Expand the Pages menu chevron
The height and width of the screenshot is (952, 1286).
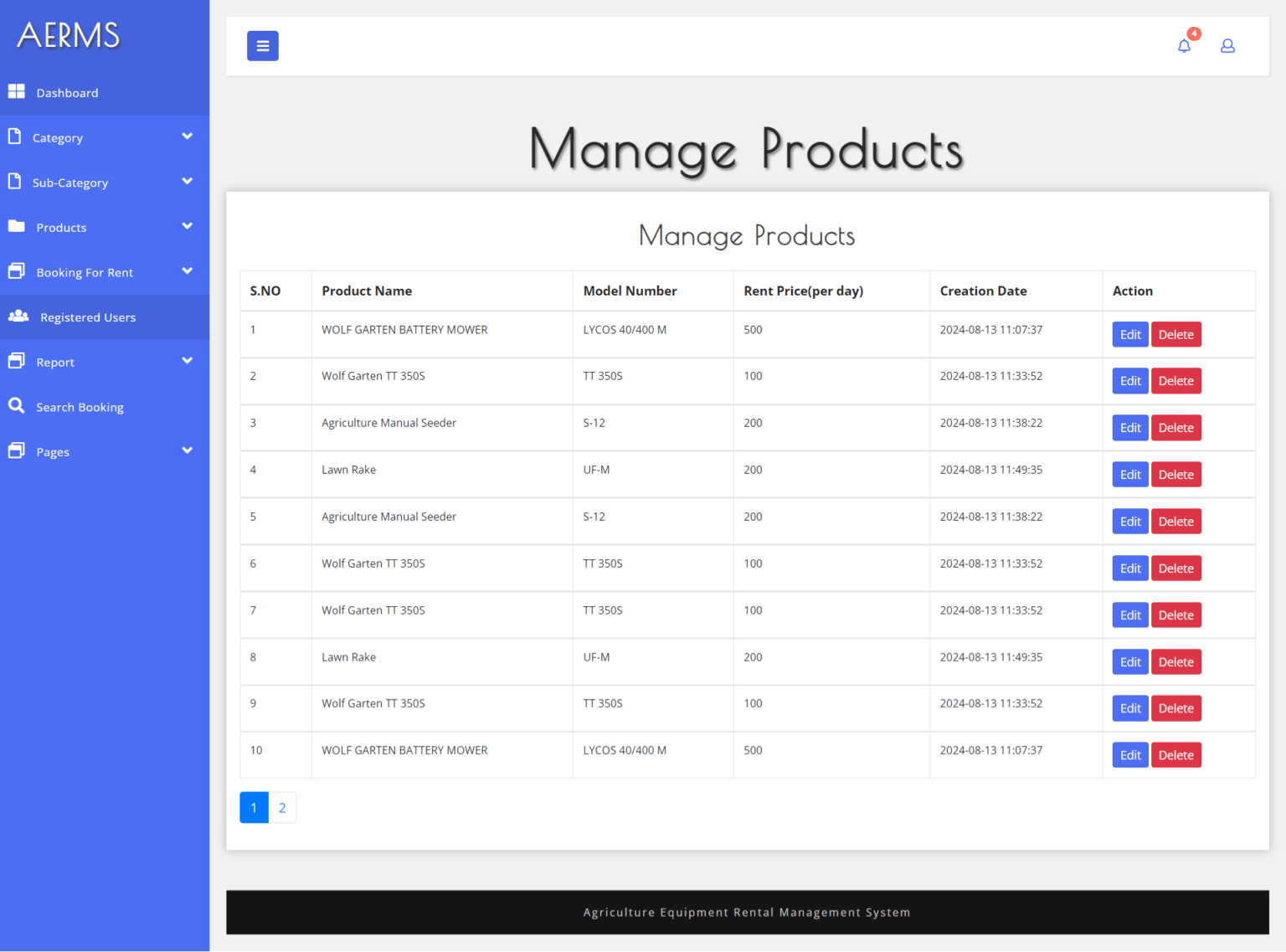pyautogui.click(x=188, y=450)
